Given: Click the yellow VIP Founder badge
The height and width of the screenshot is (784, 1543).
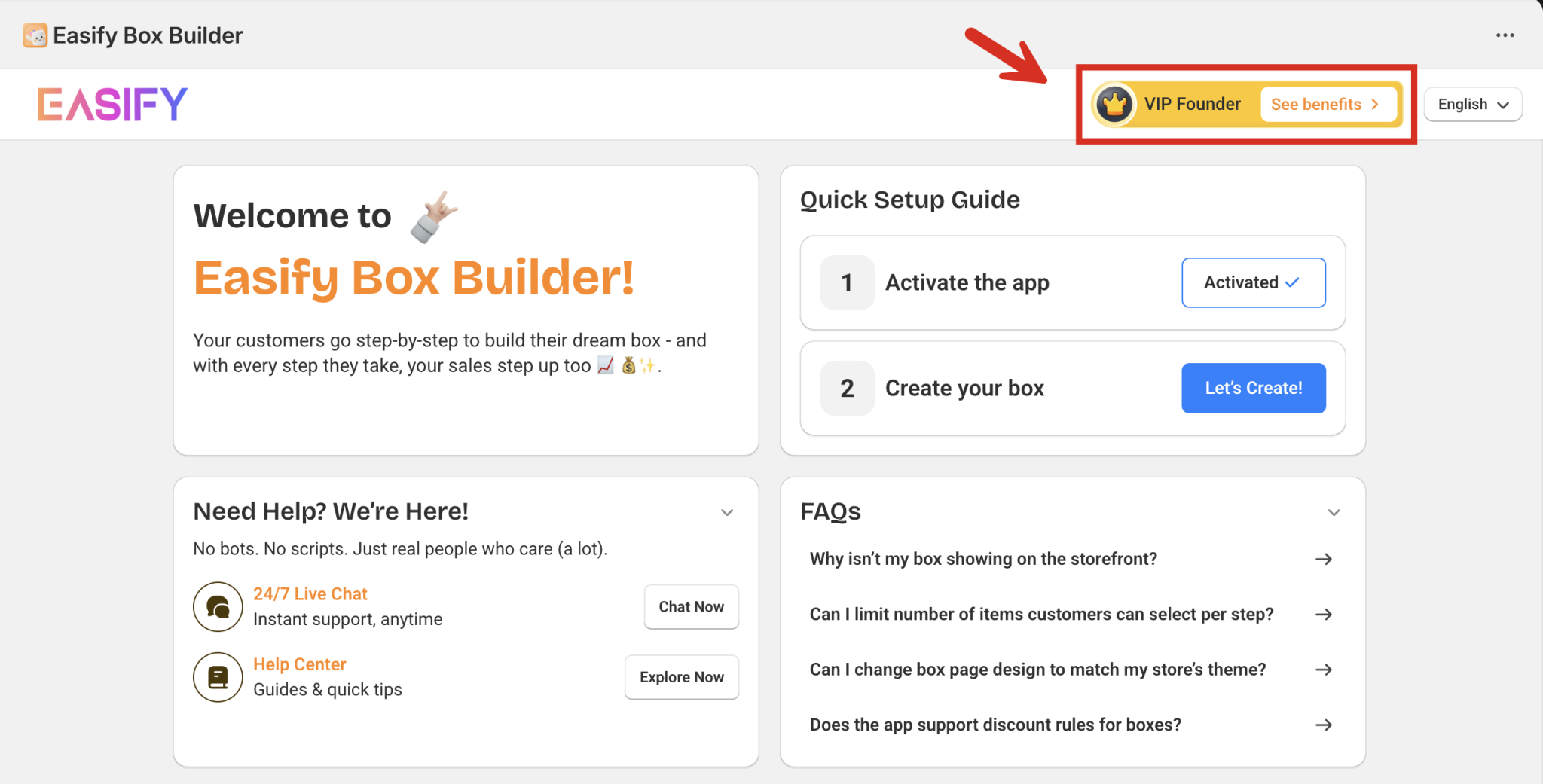Looking at the screenshot, I should pyautogui.click(x=1193, y=104).
